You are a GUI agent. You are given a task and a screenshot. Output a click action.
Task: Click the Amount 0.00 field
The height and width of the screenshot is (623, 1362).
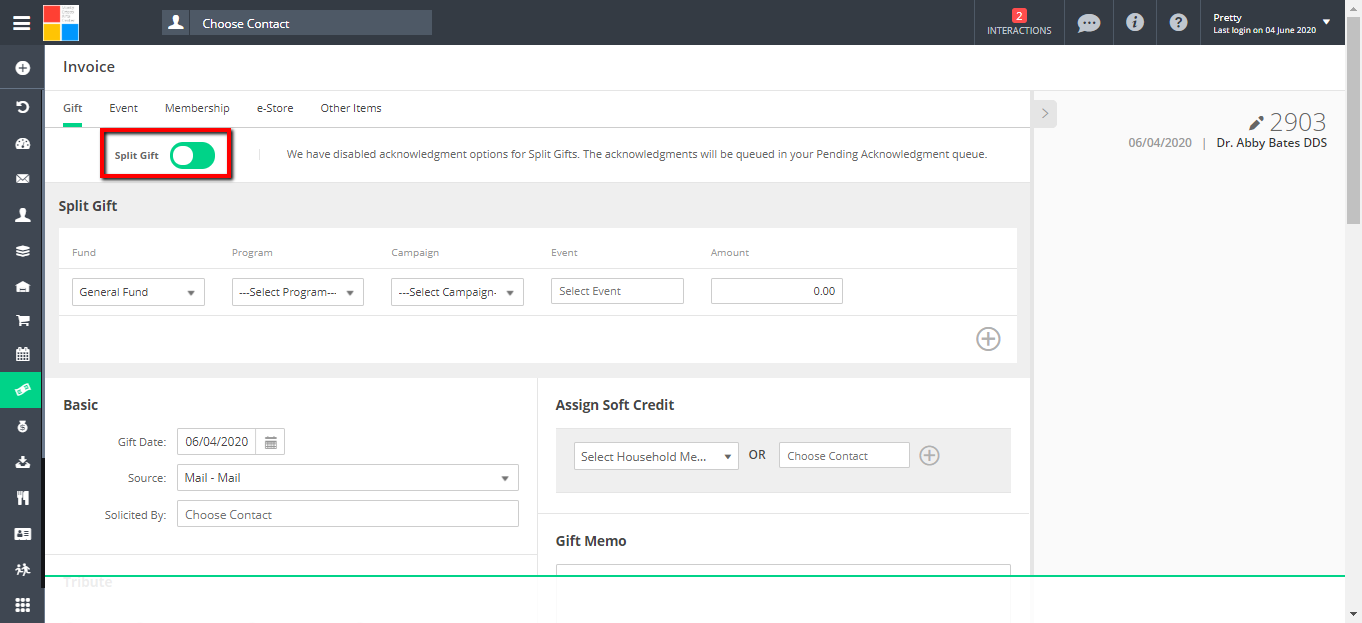point(777,291)
